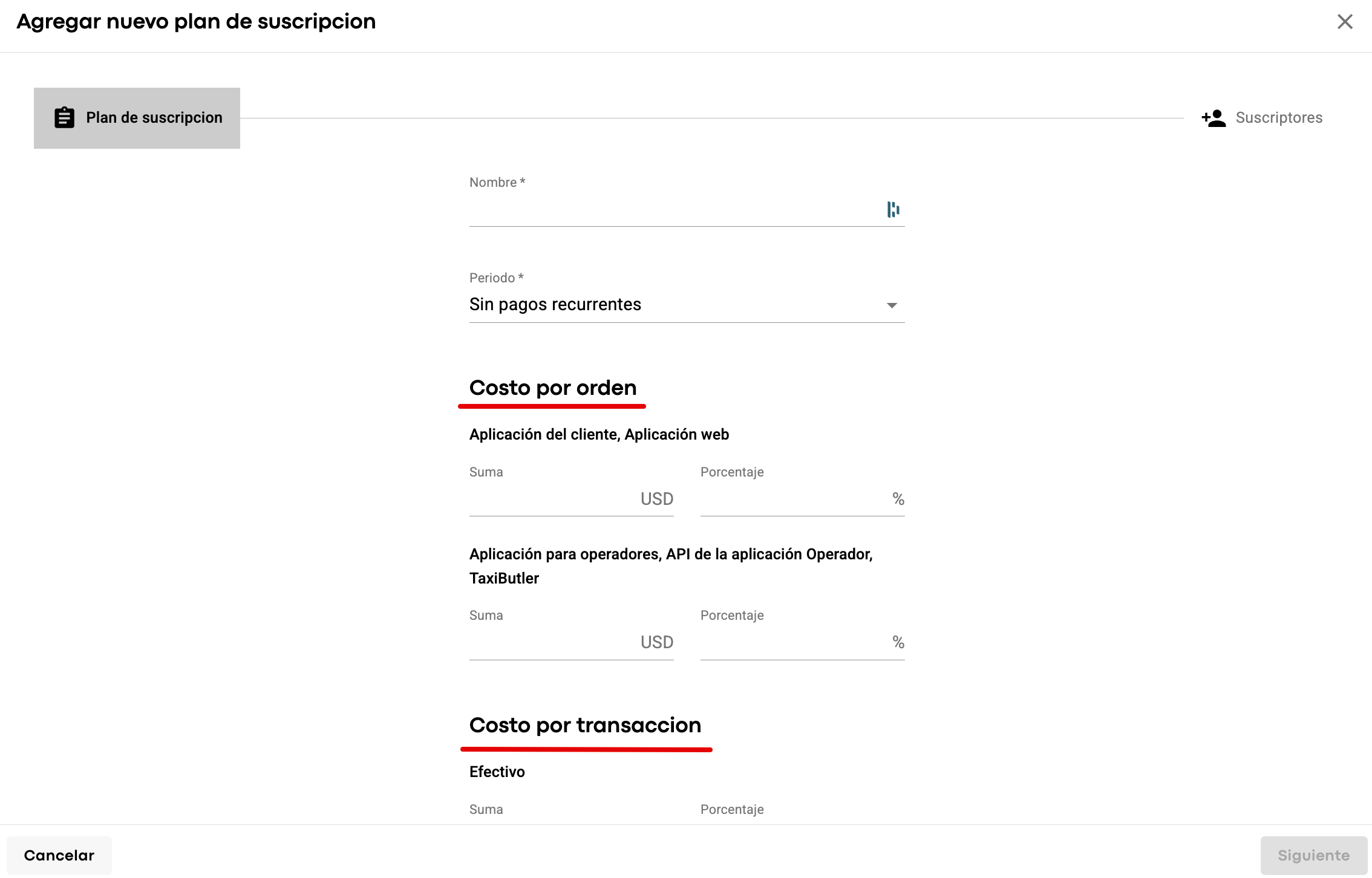The height and width of the screenshot is (878, 1372).
Task: Click the Suma field for client application
Action: coord(550,499)
